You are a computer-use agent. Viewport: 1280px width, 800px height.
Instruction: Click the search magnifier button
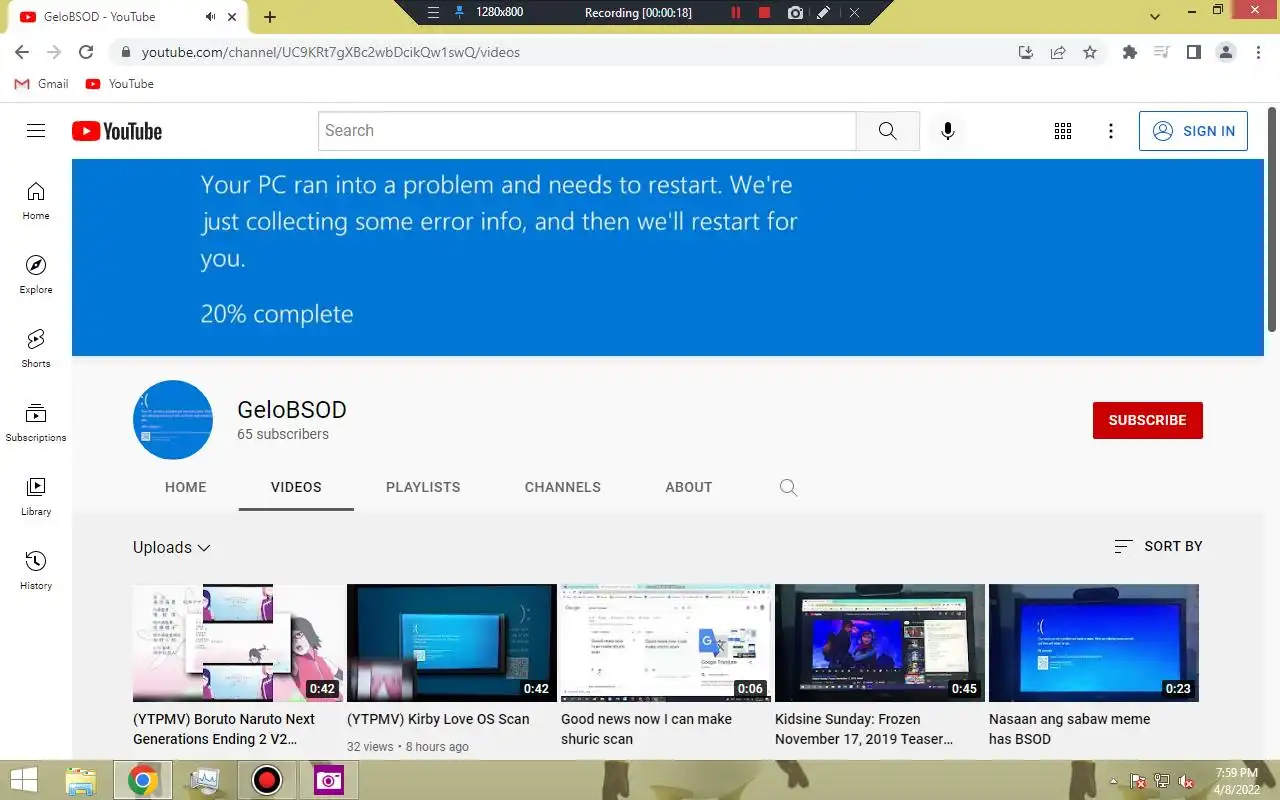click(x=888, y=131)
